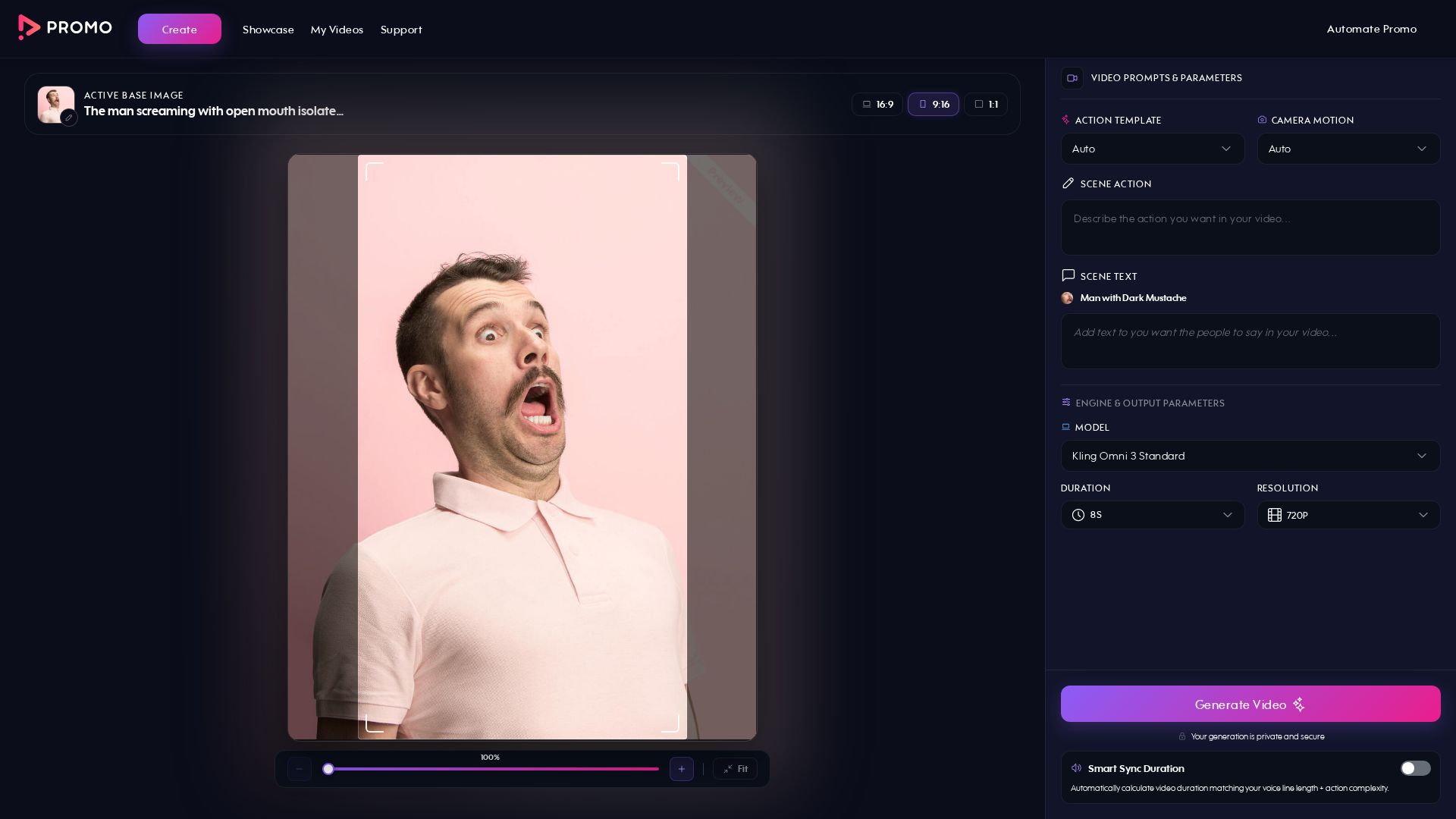1456x819 pixels.
Task: Click the zoom slider handle
Action: [328, 769]
